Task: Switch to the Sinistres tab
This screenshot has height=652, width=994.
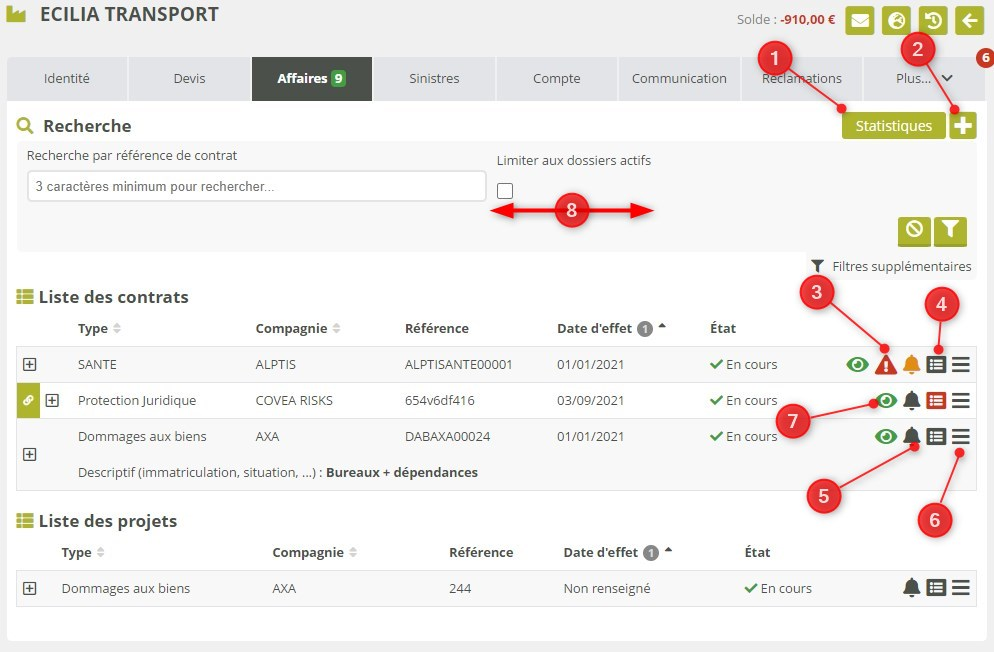Action: [x=434, y=79]
